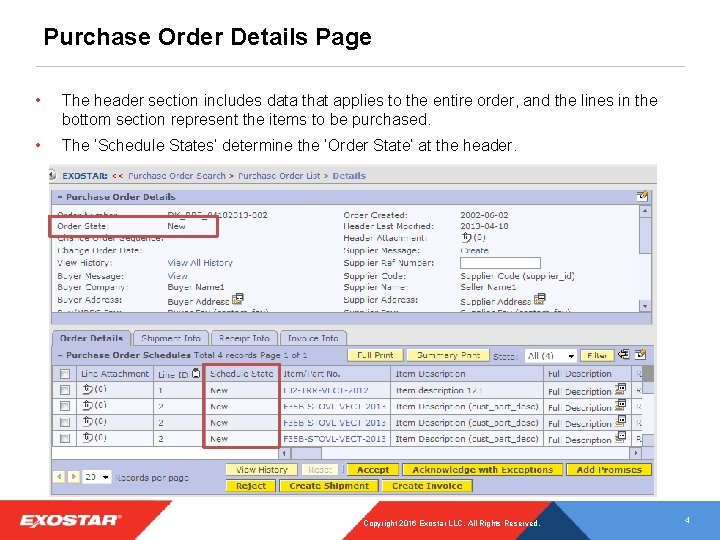Viewport: 720px width, 540px height.
Task: Click Acknowledge with Exceptions button
Action: (x=482, y=470)
